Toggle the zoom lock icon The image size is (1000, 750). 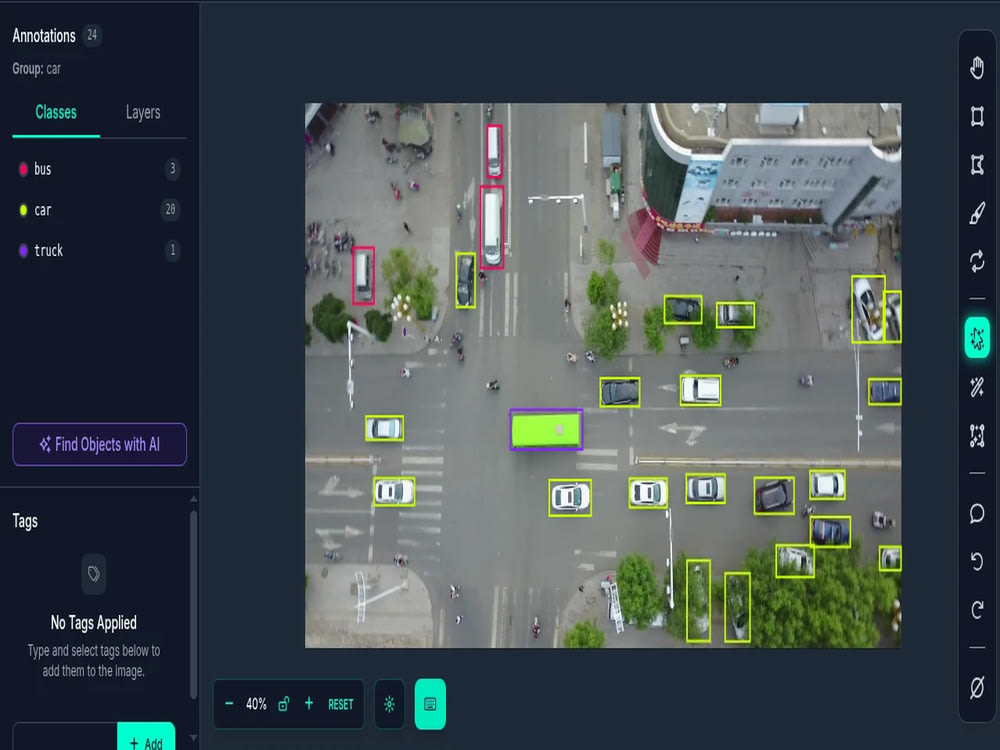pos(284,704)
